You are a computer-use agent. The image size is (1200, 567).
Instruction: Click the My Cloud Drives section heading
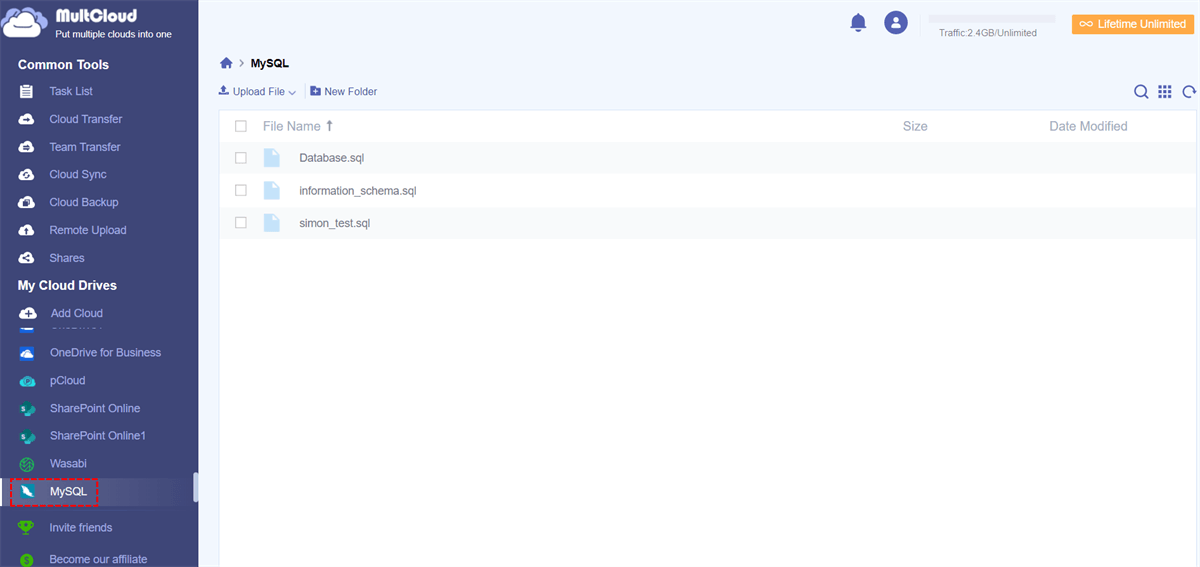67,285
